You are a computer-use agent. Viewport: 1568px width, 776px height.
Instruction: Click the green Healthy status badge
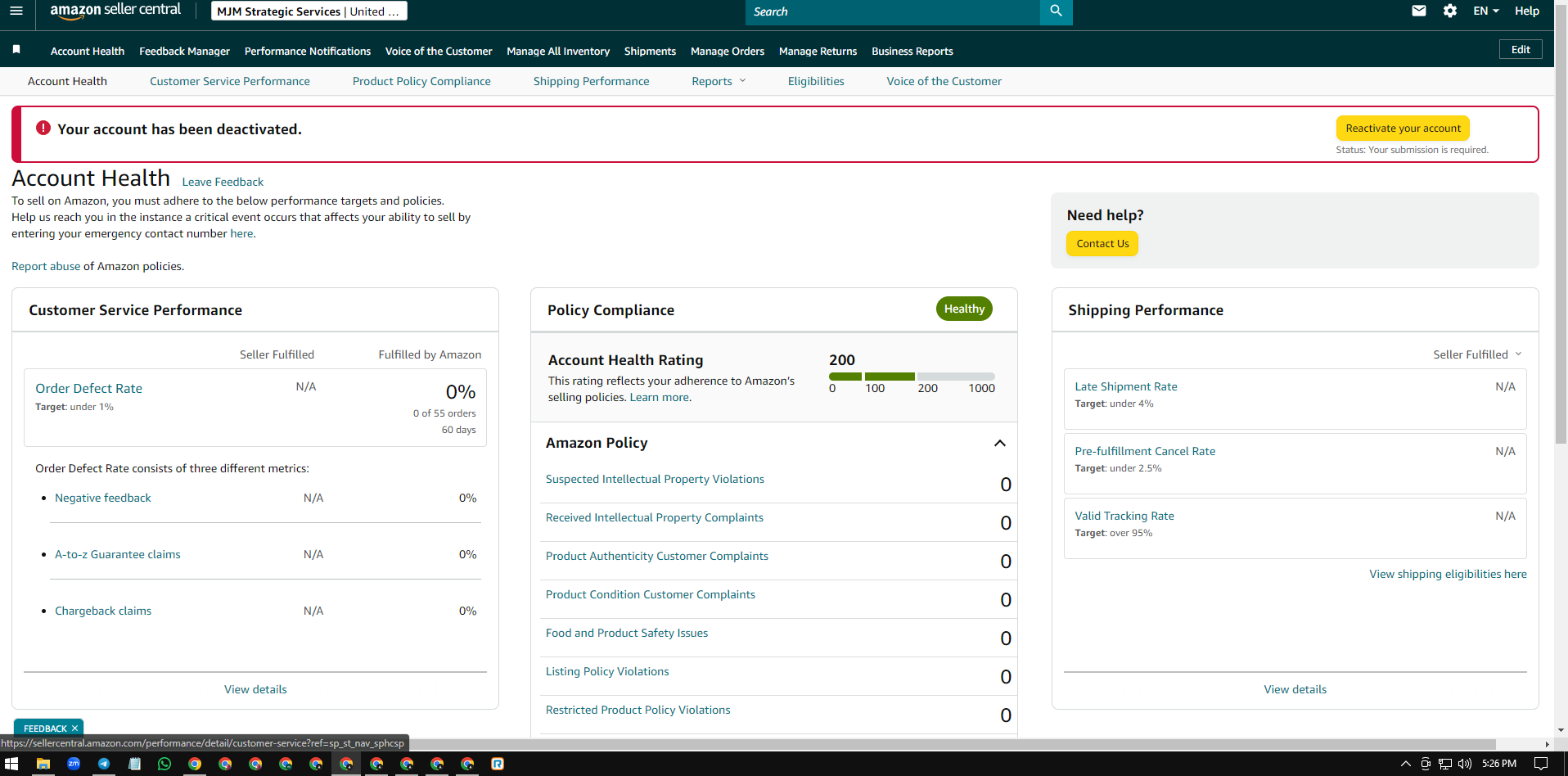click(964, 309)
